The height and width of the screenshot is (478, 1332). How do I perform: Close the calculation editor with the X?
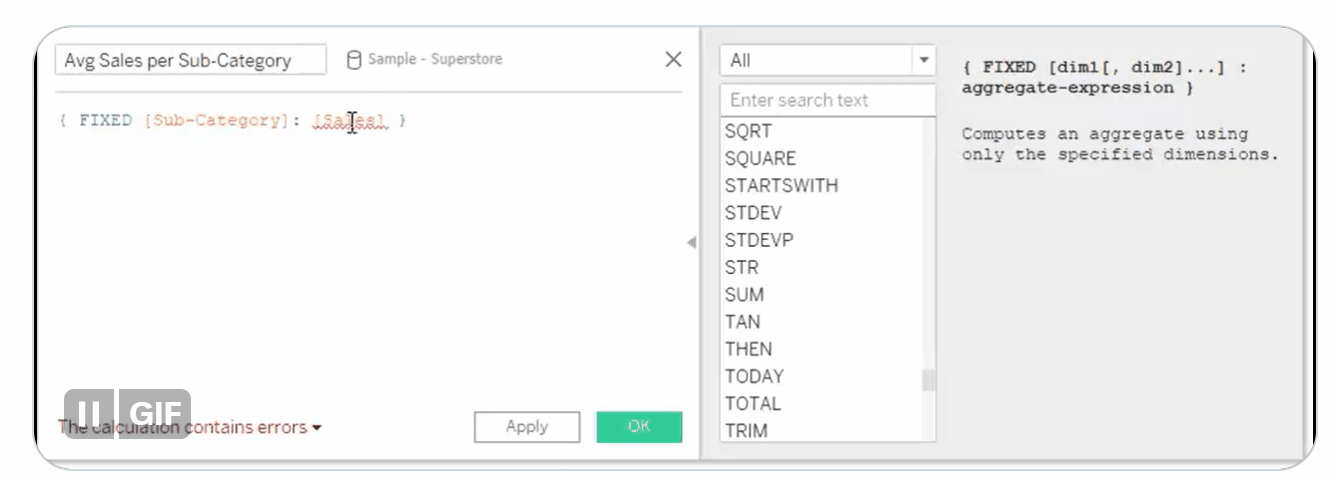(x=674, y=60)
